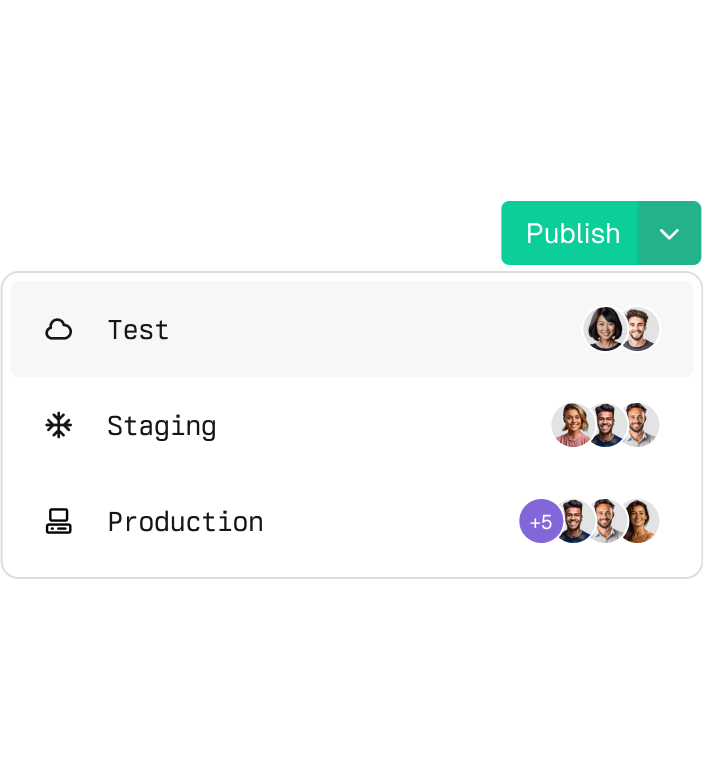Viewport: 703px width, 778px height.
Task: Choose the Test environment option
Action: coord(138,330)
